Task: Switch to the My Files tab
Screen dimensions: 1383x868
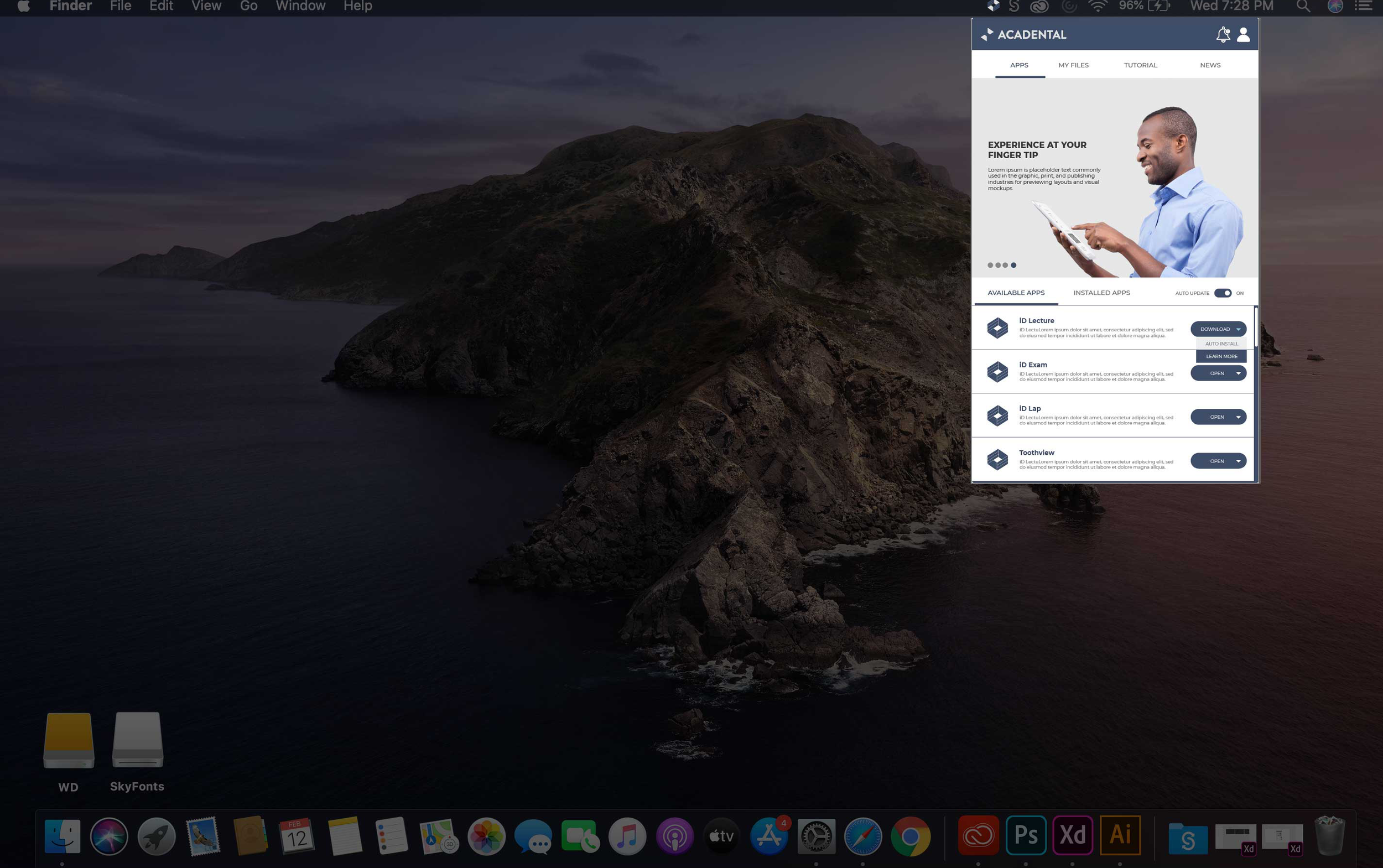Action: click(x=1073, y=65)
